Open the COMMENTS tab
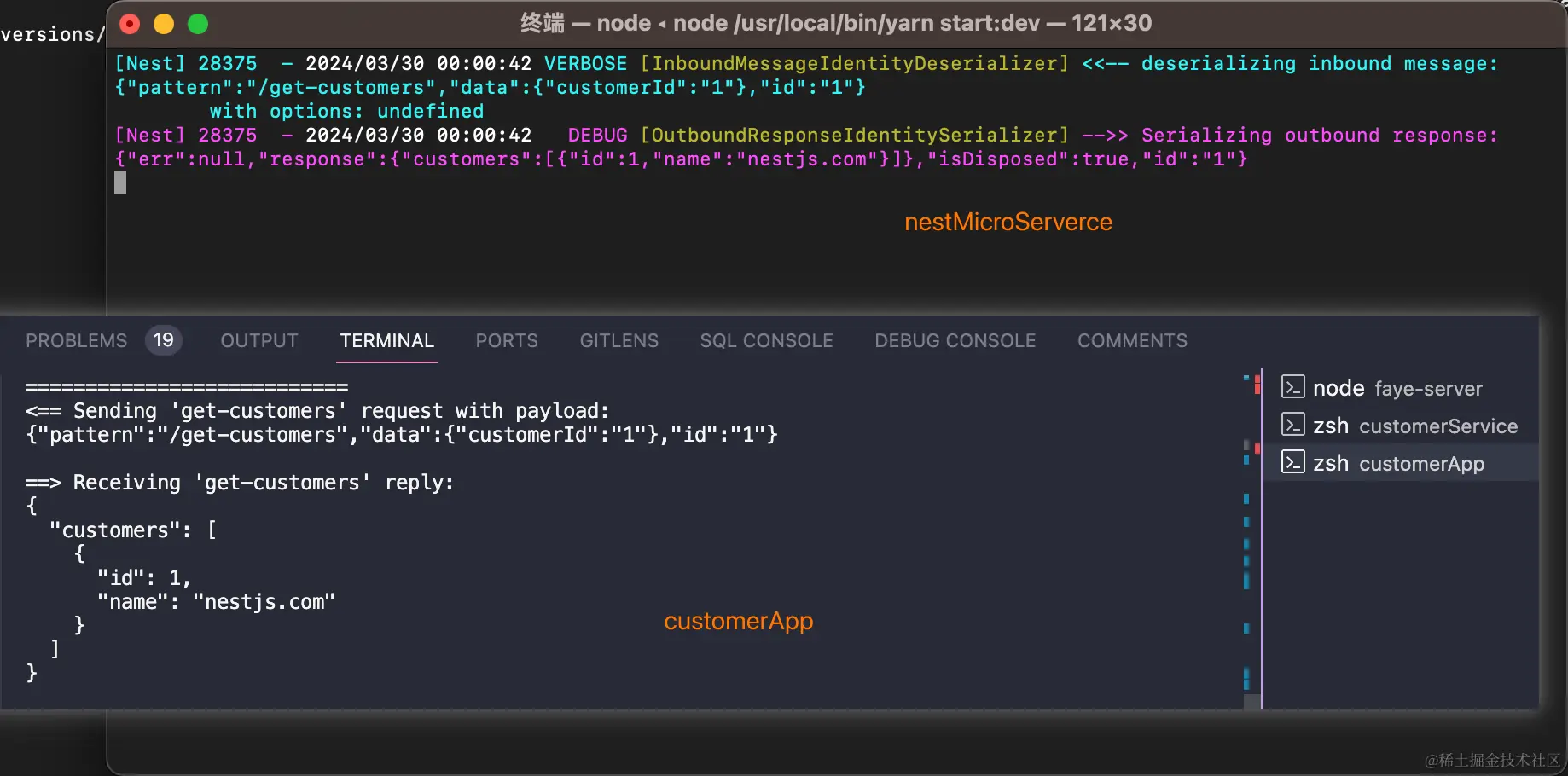 1132,340
